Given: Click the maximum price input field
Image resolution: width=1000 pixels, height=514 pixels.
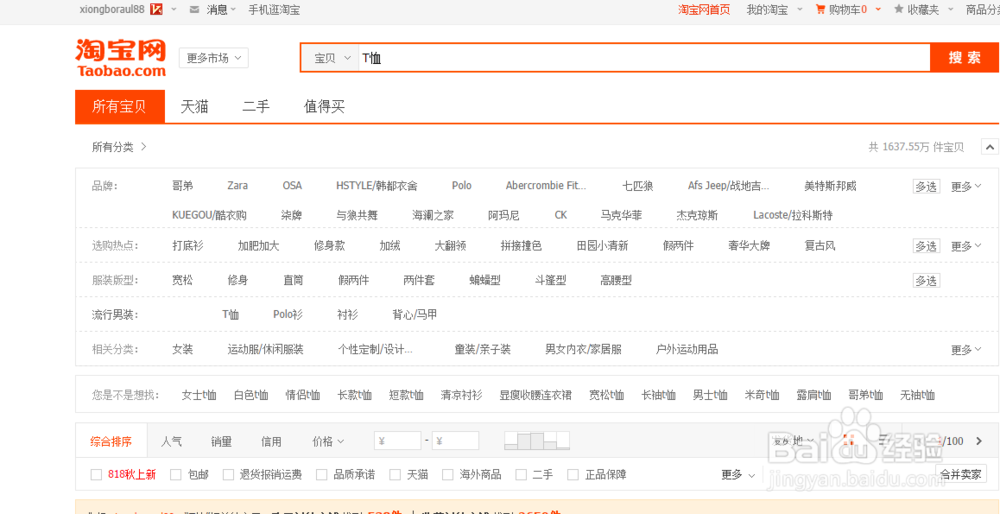Looking at the screenshot, I should point(455,441).
